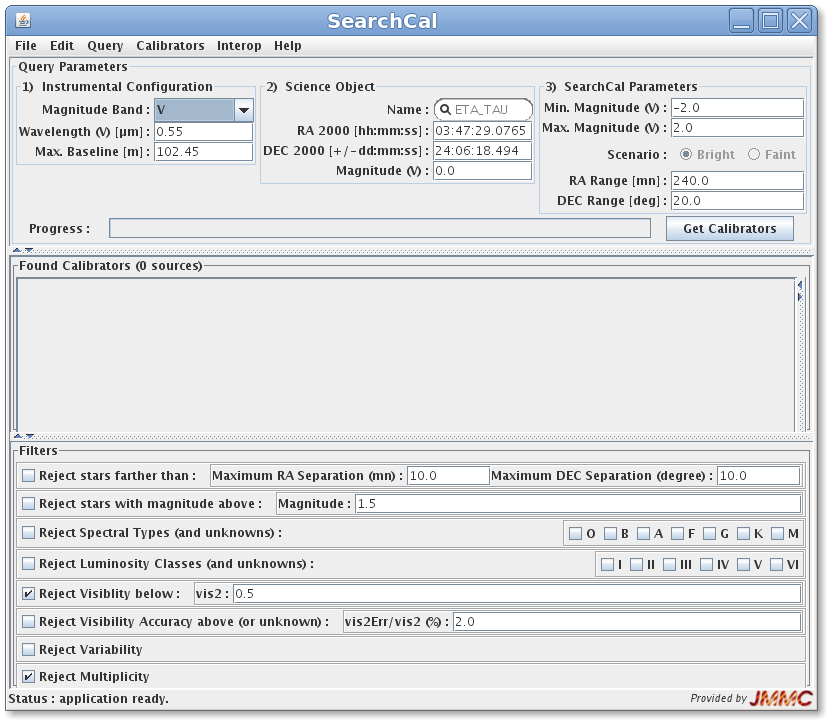The image size is (827, 720).
Task: Check luminosity class II checkbox
Action: (x=637, y=565)
